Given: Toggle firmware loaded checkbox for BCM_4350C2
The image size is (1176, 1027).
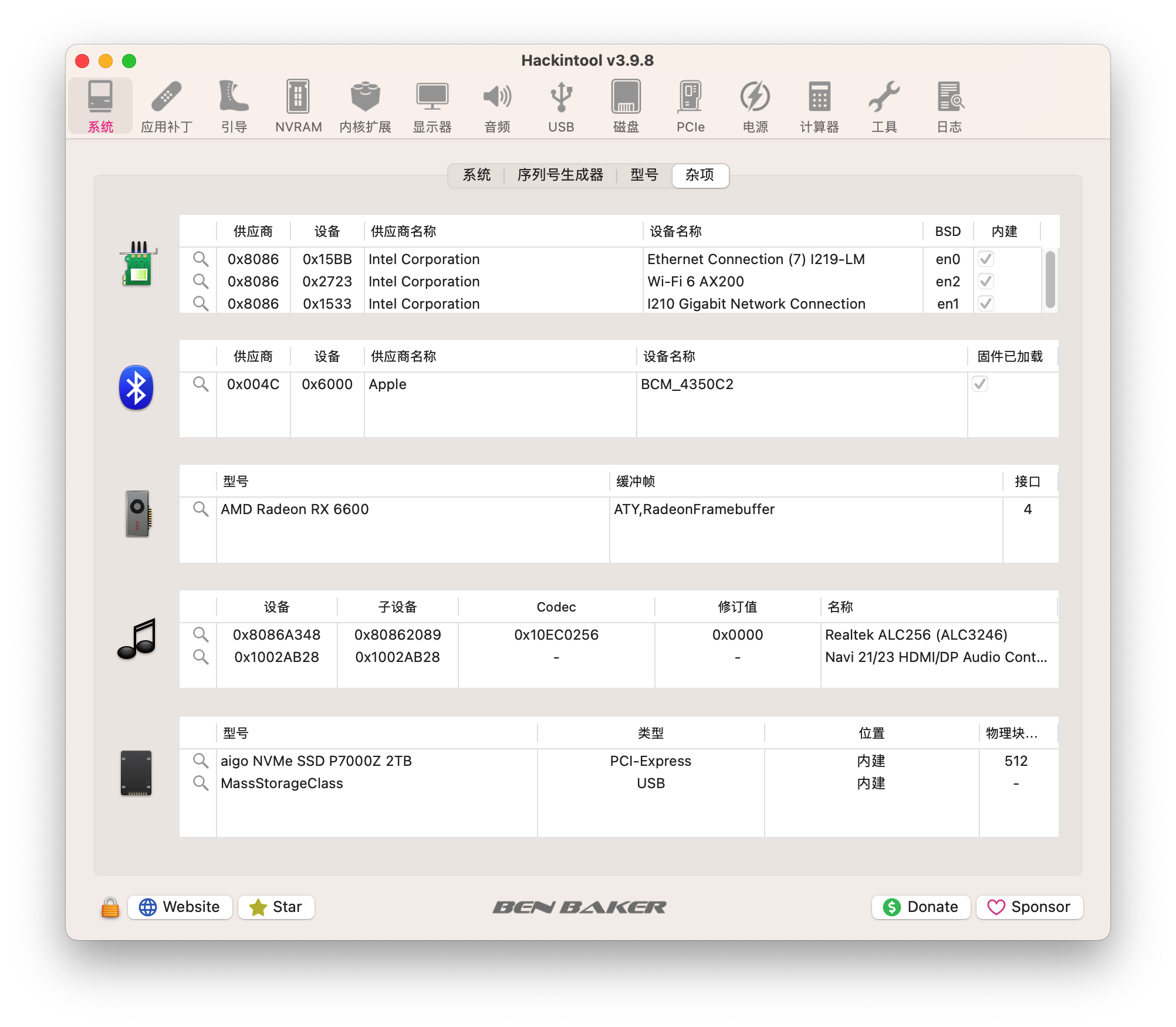Looking at the screenshot, I should pos(980,384).
